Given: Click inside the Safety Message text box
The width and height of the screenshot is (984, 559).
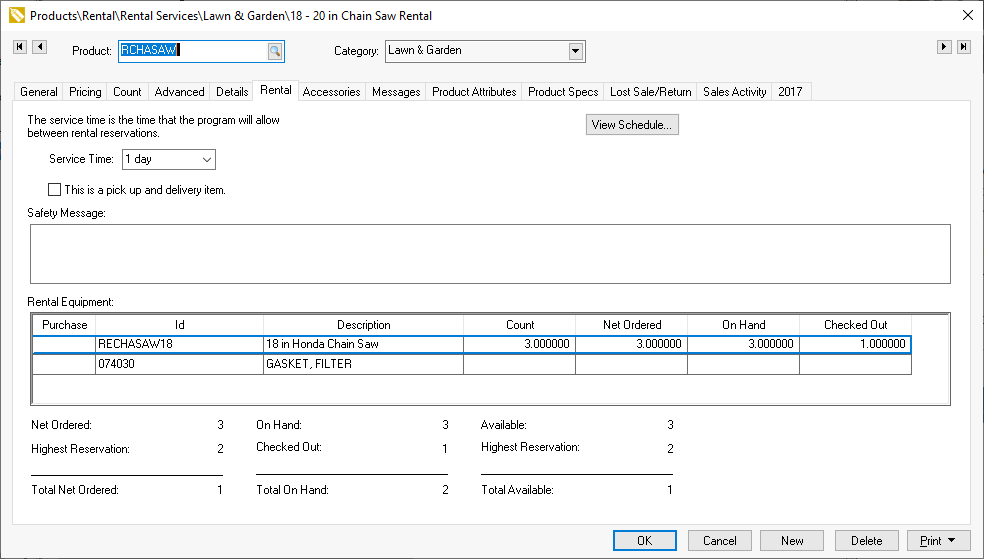Looking at the screenshot, I should [x=490, y=254].
